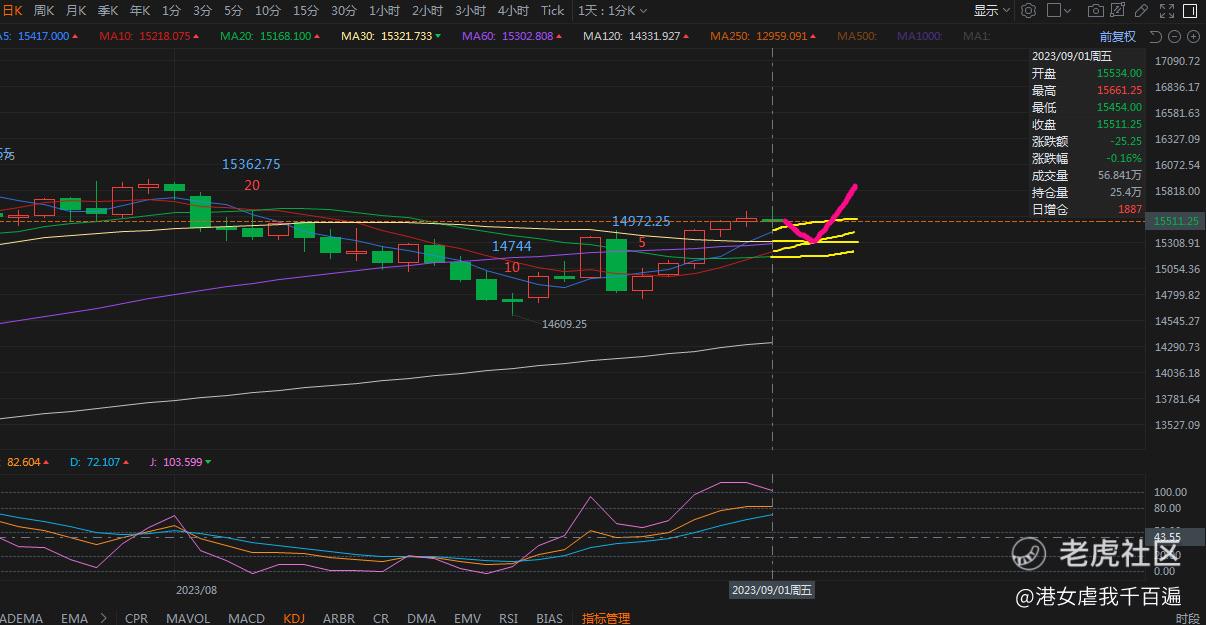Open 指标管理 indicator management
The height and width of the screenshot is (625, 1206).
coord(606,618)
